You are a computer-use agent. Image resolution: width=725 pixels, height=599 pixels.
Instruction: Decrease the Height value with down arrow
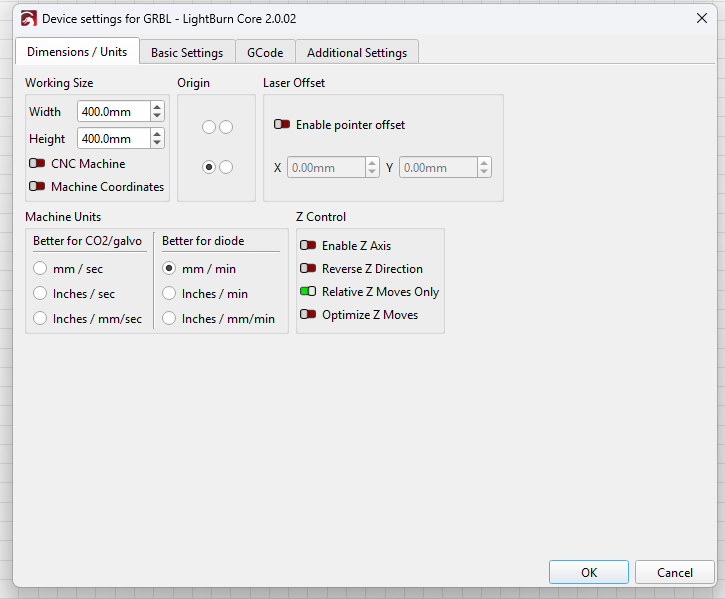157,143
